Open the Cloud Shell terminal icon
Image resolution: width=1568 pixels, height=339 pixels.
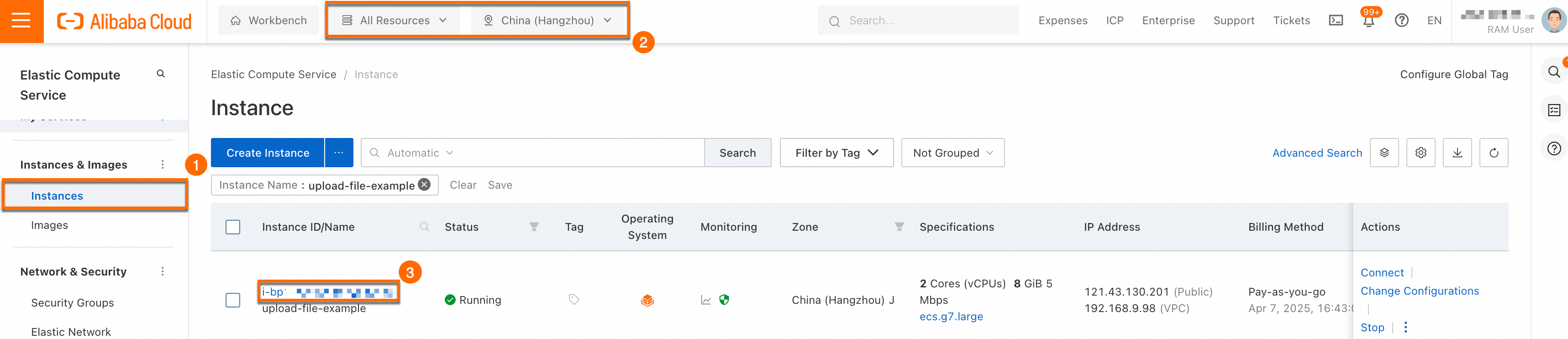(x=1336, y=21)
